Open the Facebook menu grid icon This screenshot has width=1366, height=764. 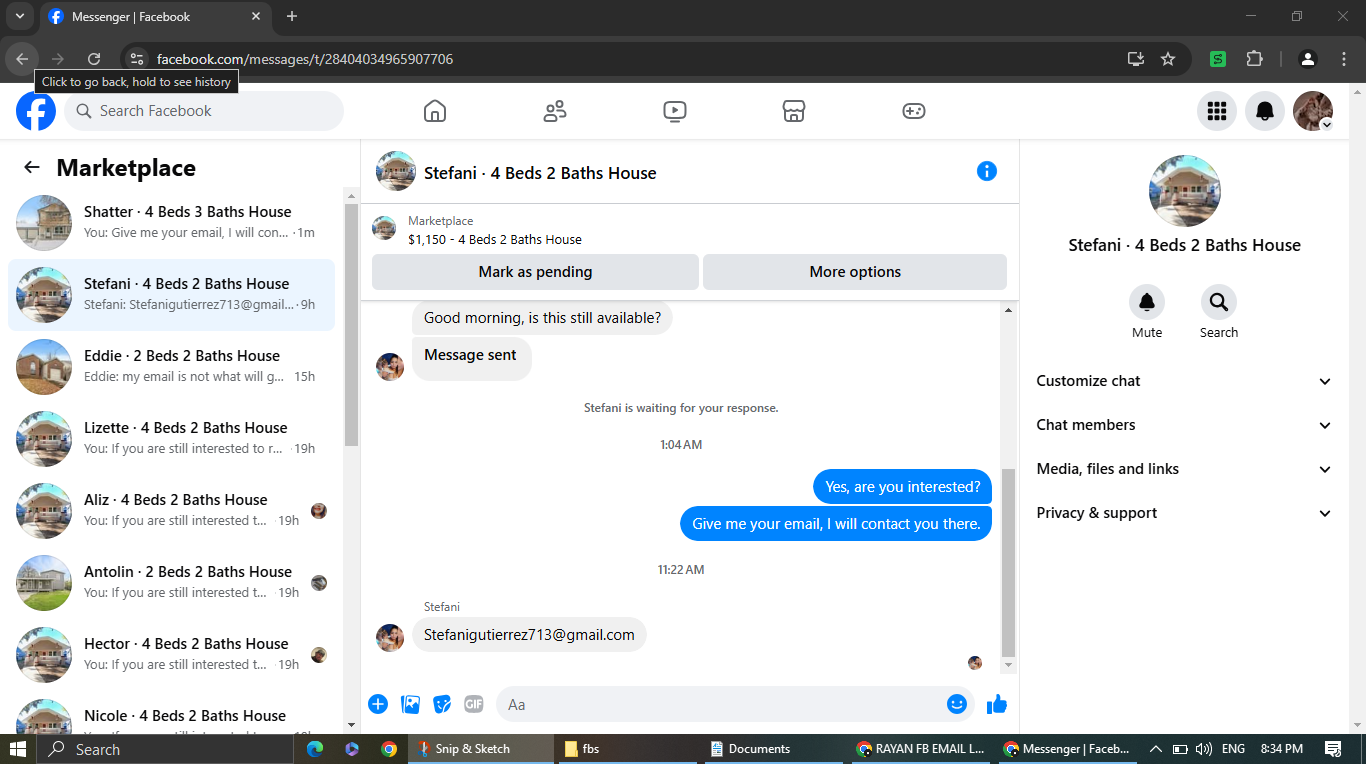click(1217, 111)
